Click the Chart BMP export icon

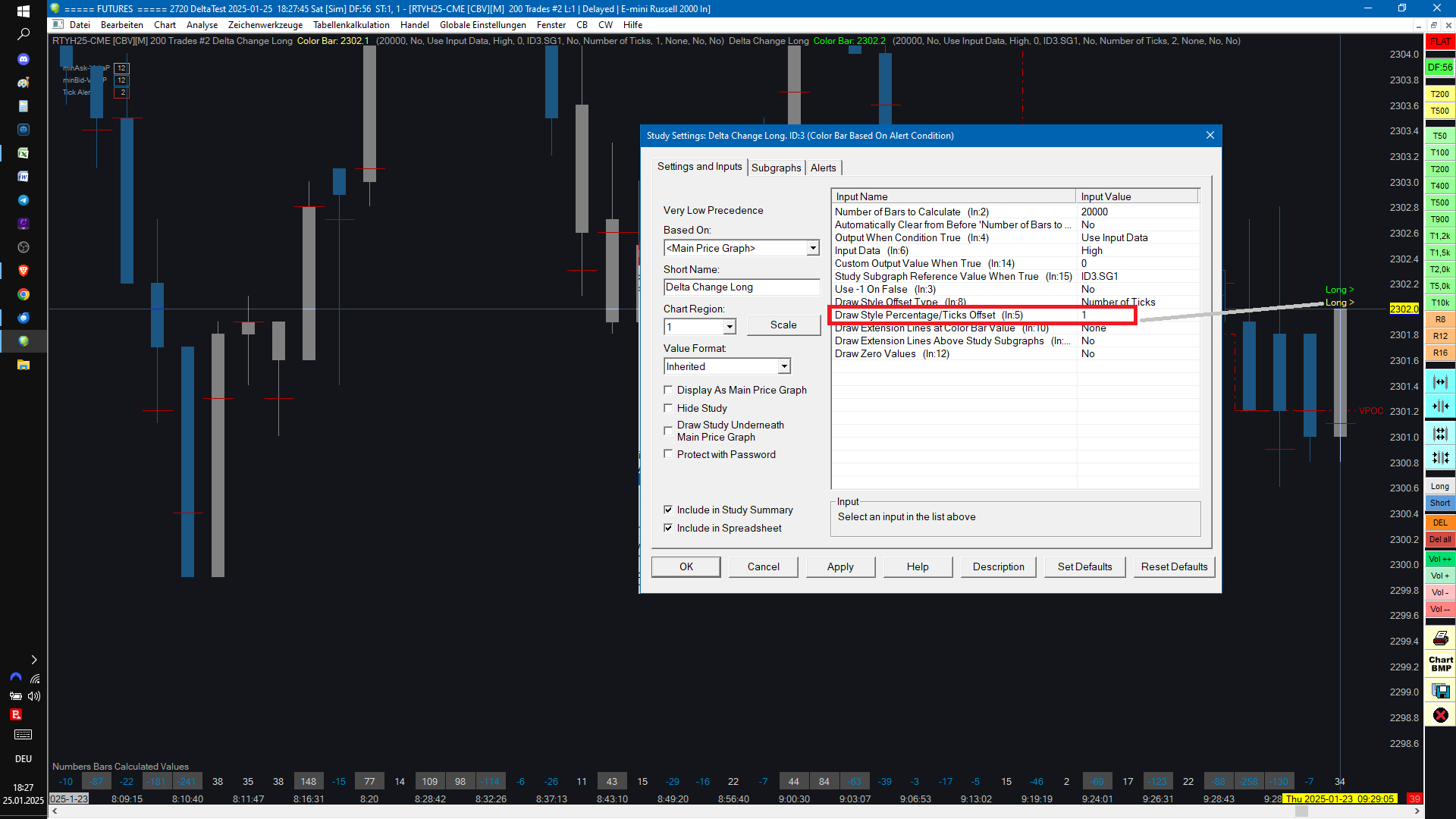pyautogui.click(x=1440, y=664)
